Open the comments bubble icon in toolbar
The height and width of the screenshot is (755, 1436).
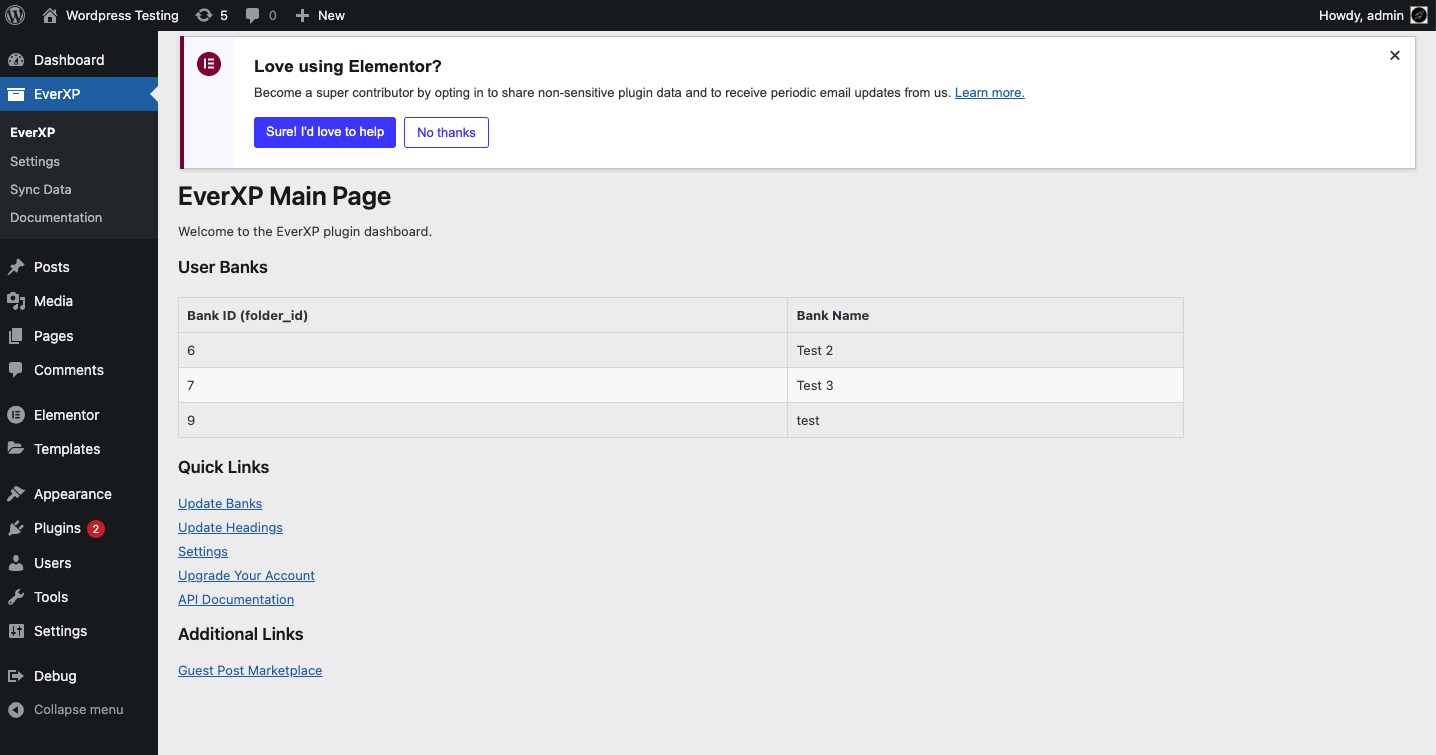point(253,15)
